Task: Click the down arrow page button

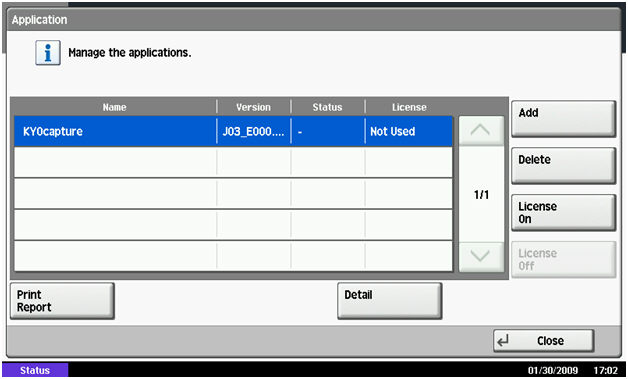Action: (481, 256)
